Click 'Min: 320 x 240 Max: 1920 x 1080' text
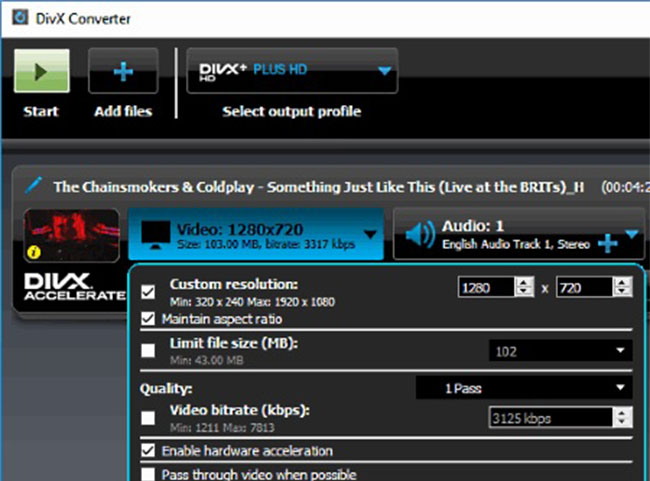 [252, 302]
